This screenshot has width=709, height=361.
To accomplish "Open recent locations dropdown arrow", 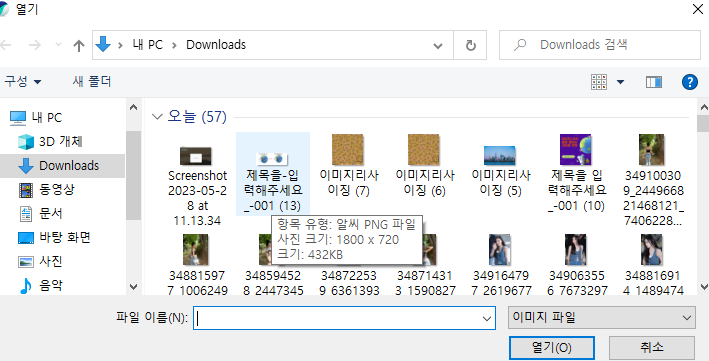I will (58, 45).
